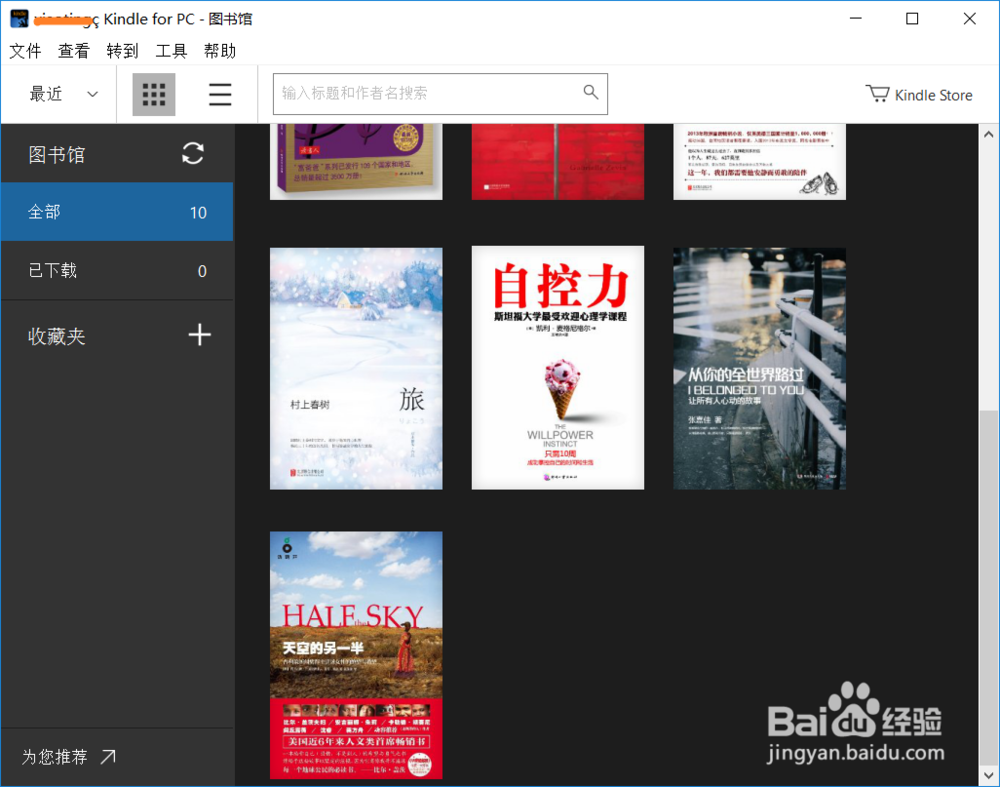This screenshot has height=787, width=1000.
Task: Click the 收藏夹 section label
Action: click(x=57, y=336)
